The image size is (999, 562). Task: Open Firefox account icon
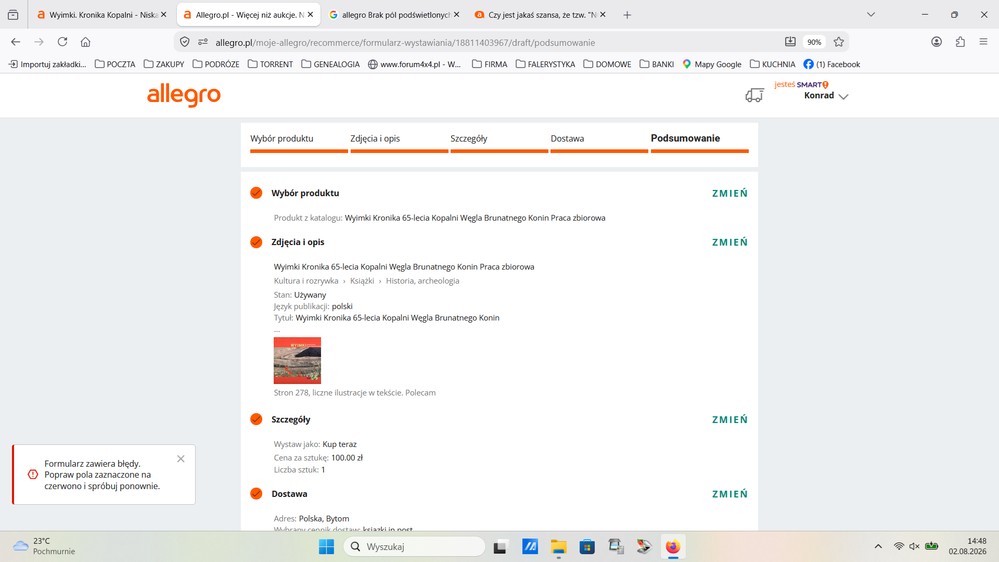pyautogui.click(x=937, y=42)
